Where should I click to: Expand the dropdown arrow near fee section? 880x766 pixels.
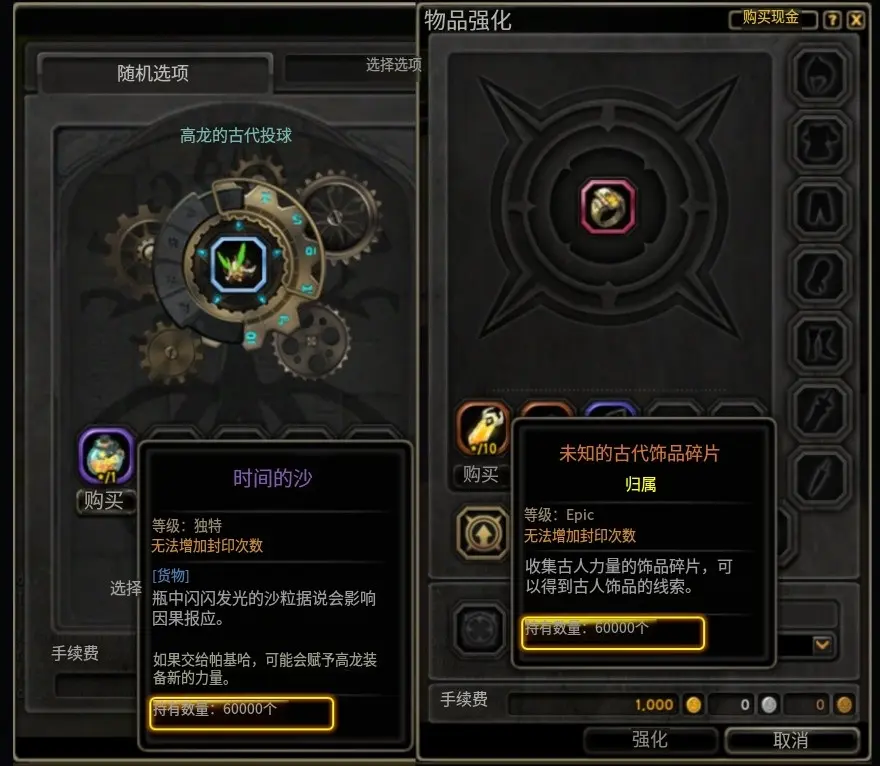pyautogui.click(x=823, y=644)
